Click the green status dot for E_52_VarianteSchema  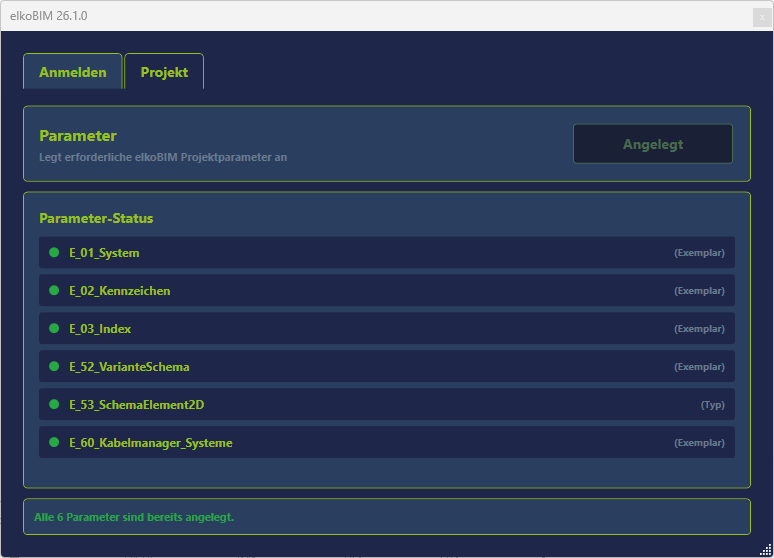point(54,366)
